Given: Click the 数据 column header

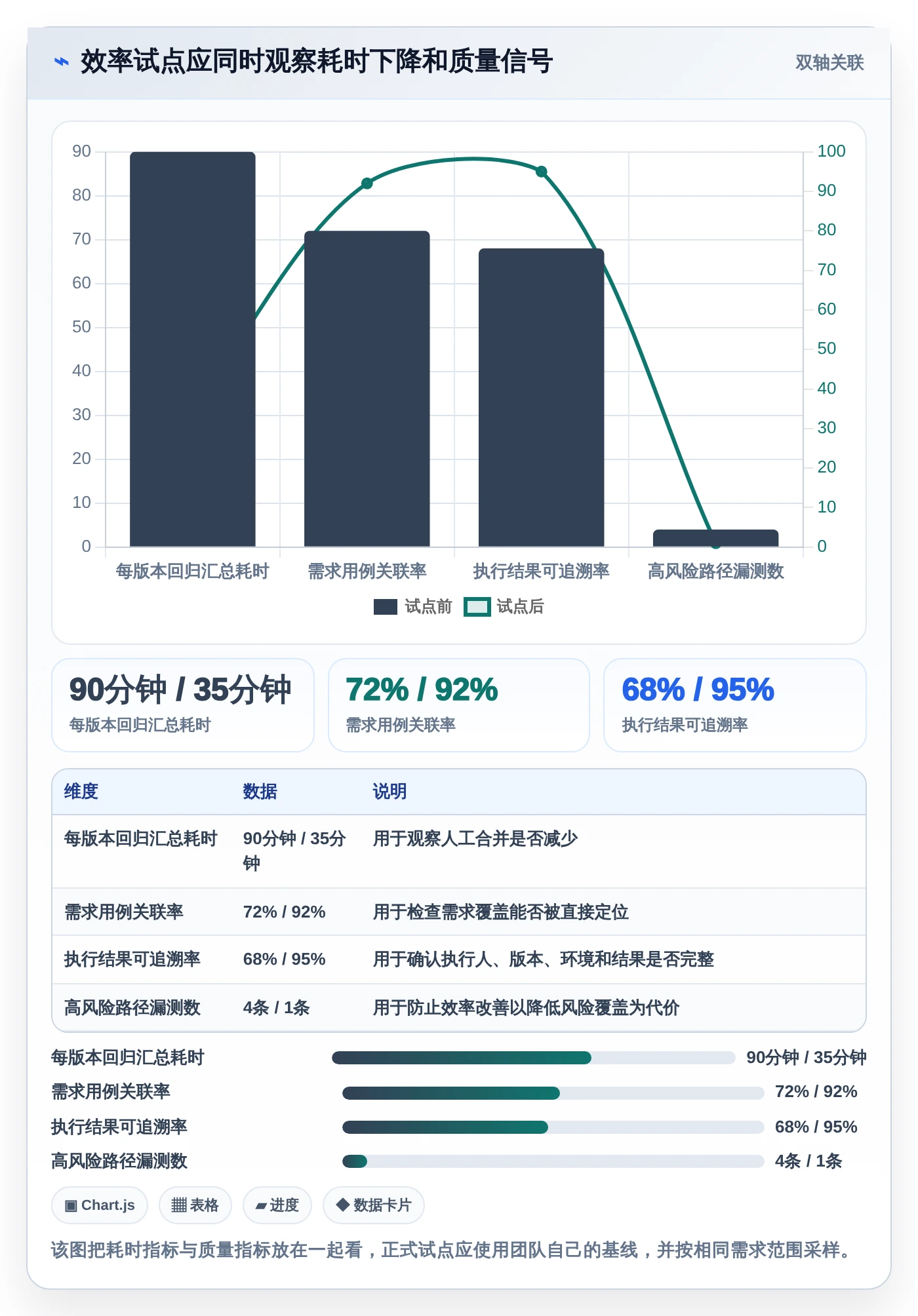Looking at the screenshot, I should 260,792.
